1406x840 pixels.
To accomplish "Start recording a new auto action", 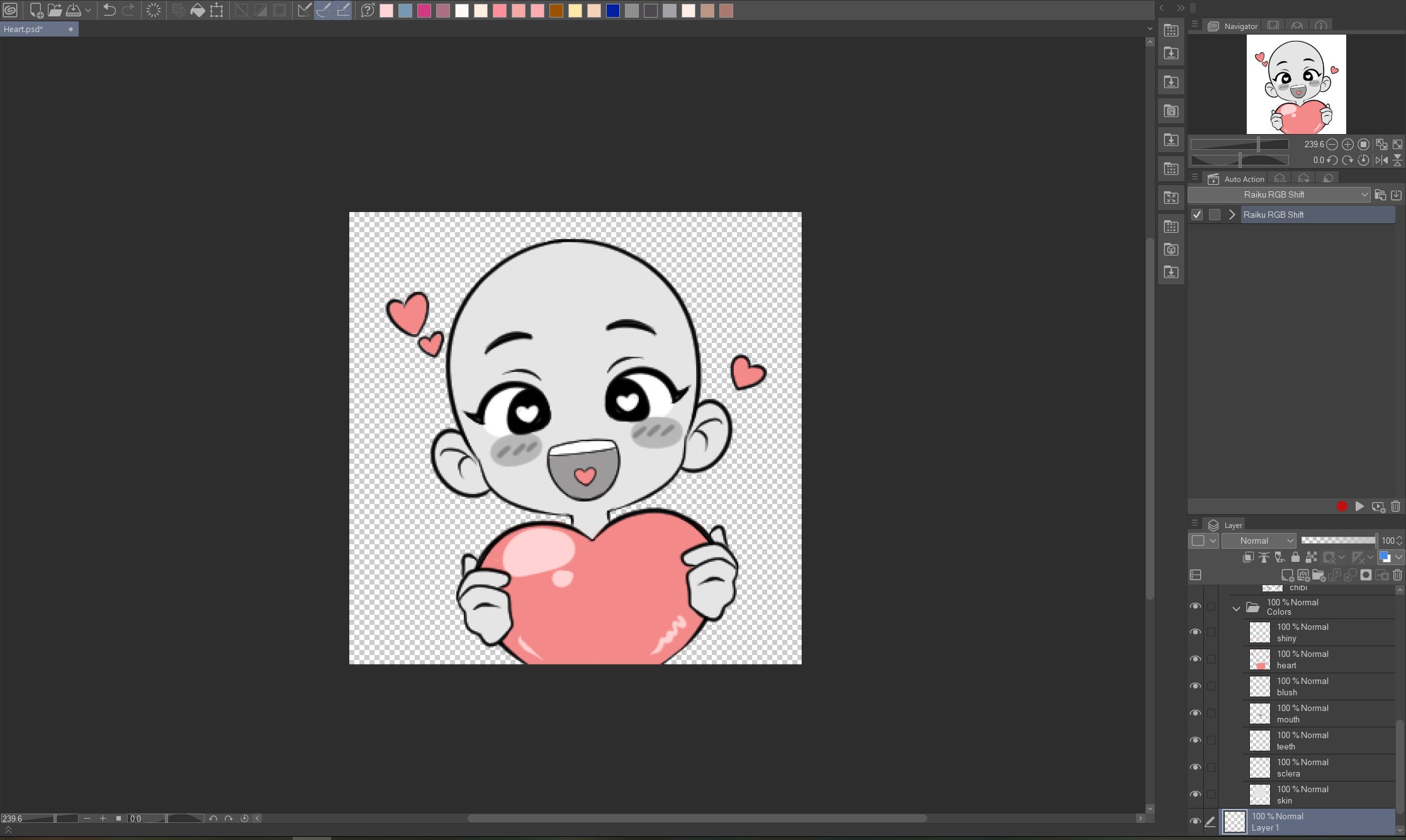I will click(x=1342, y=507).
